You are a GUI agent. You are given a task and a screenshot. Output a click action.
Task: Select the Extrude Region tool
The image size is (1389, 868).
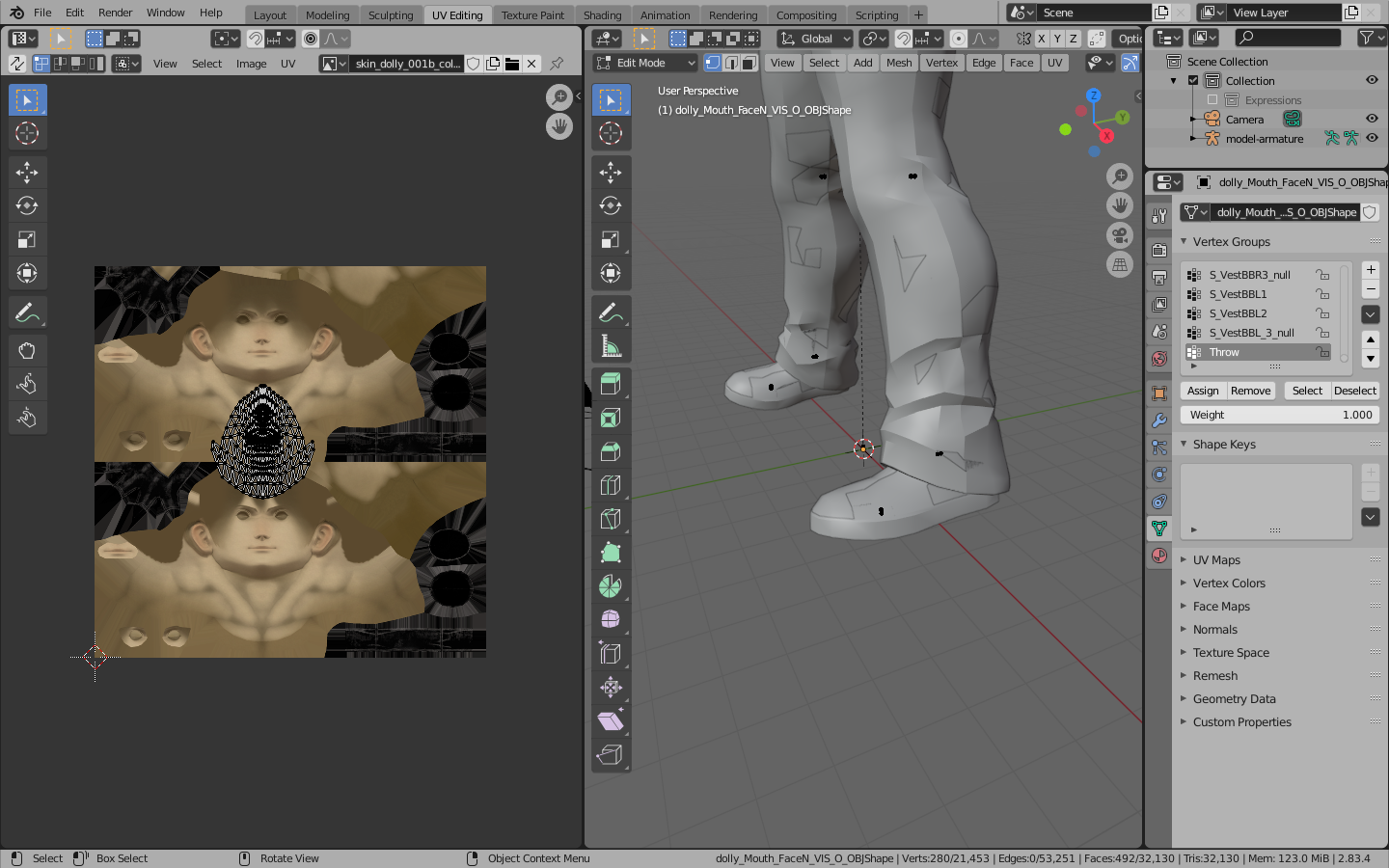pyautogui.click(x=611, y=384)
